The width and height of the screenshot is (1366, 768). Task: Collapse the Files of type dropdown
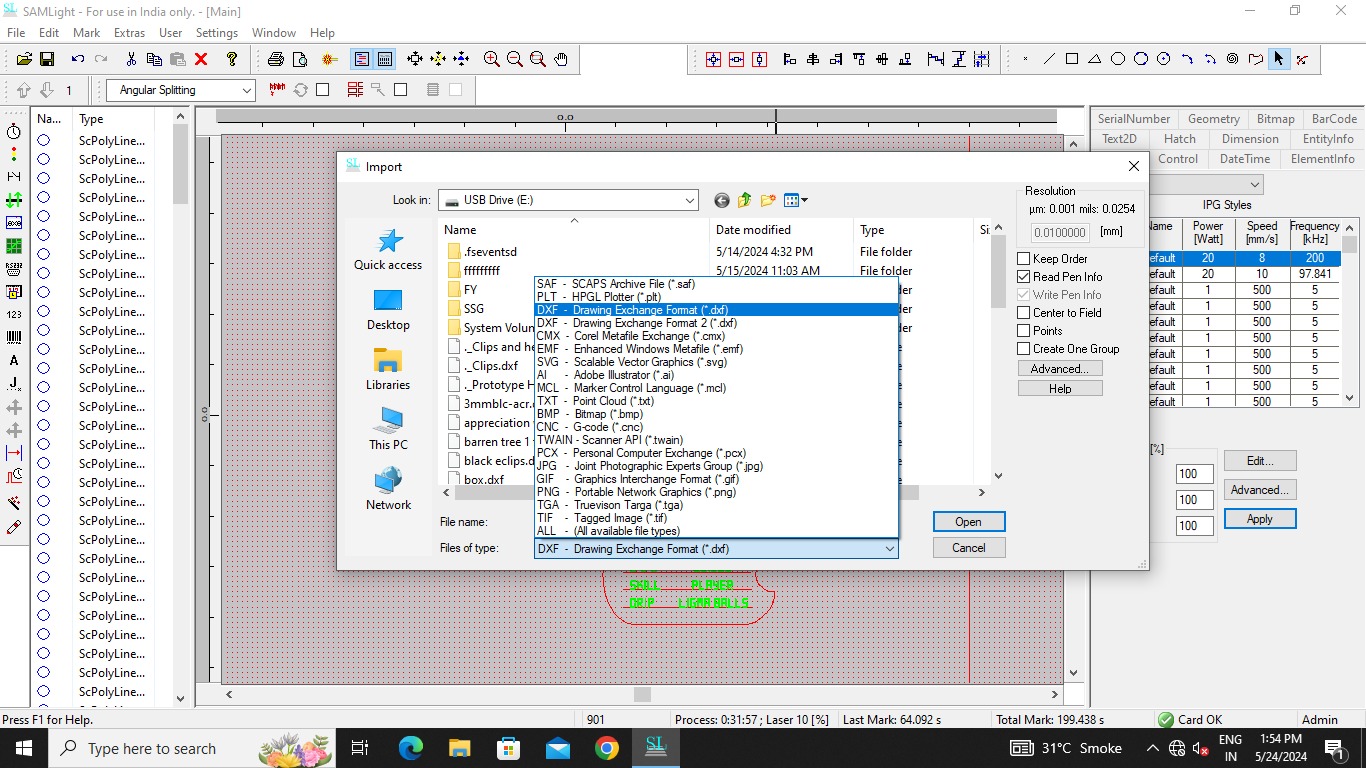coord(889,548)
